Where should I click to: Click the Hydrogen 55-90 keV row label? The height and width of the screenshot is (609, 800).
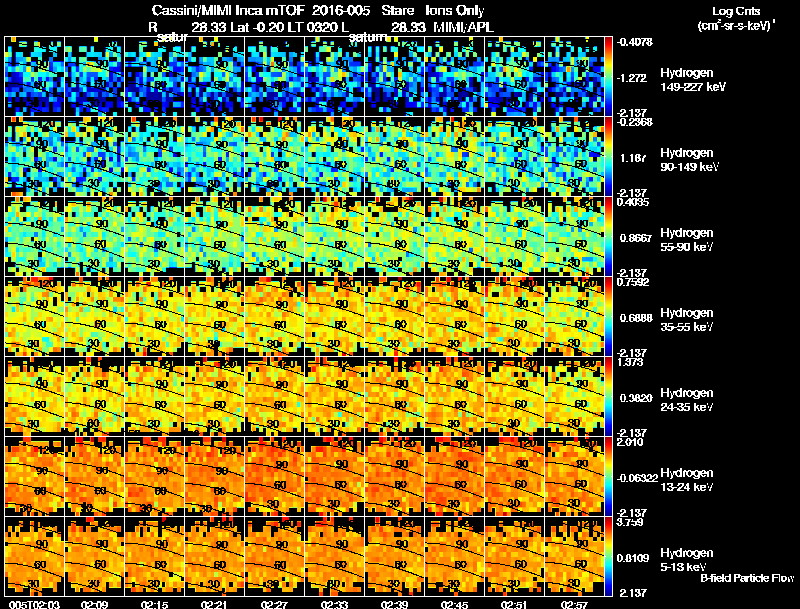click(687, 240)
